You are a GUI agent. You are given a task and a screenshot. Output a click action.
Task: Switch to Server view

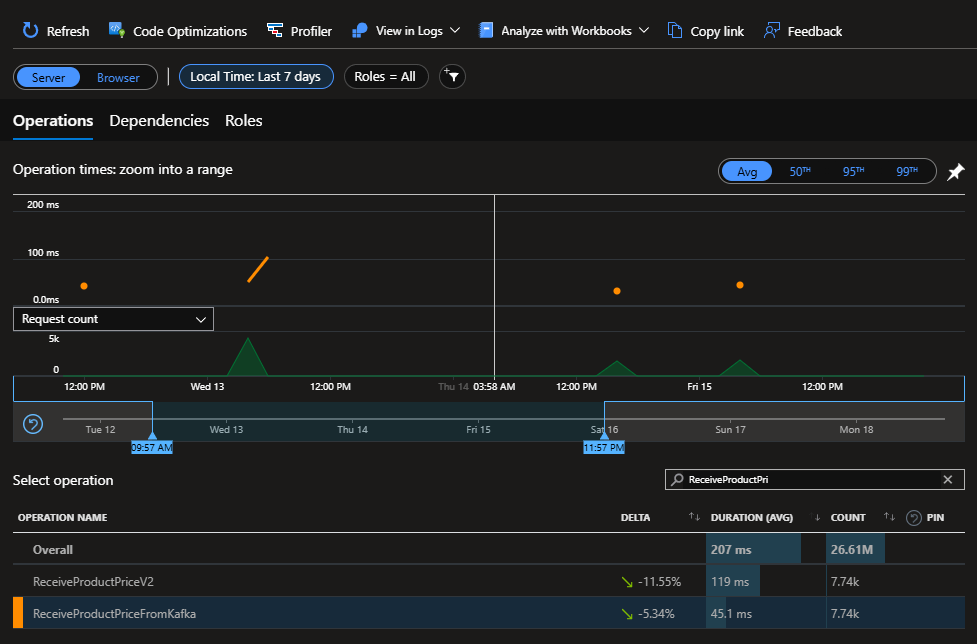48,77
